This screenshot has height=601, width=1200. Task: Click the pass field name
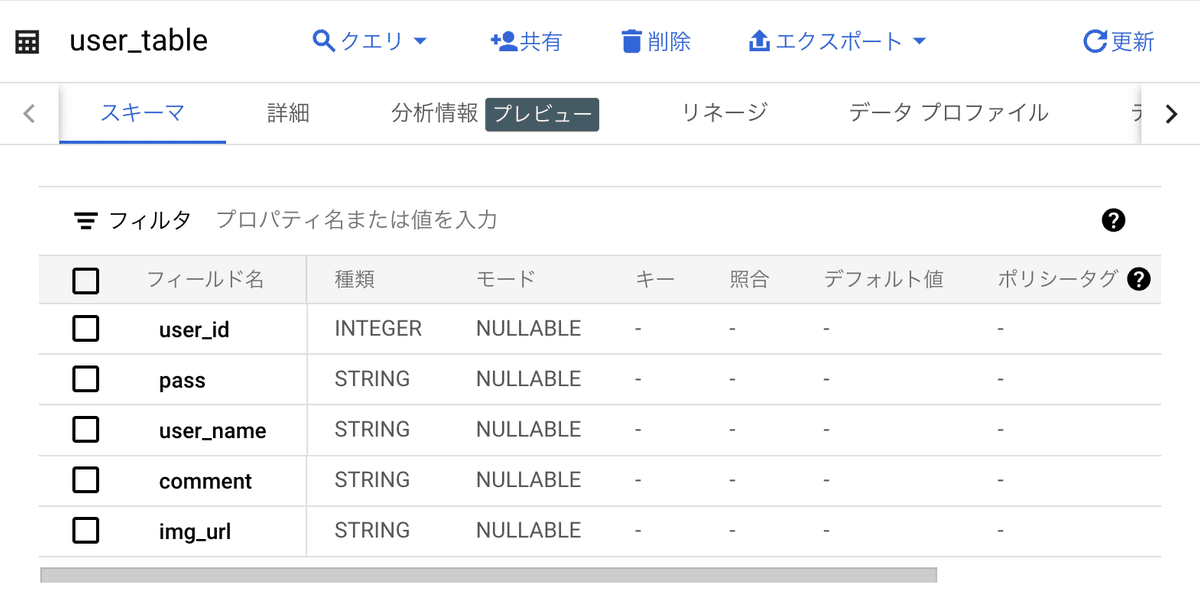tap(182, 380)
